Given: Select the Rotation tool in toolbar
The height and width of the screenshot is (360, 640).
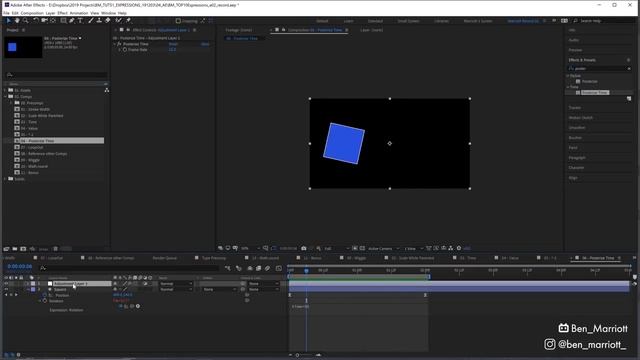Looking at the screenshot, I should [36, 20].
